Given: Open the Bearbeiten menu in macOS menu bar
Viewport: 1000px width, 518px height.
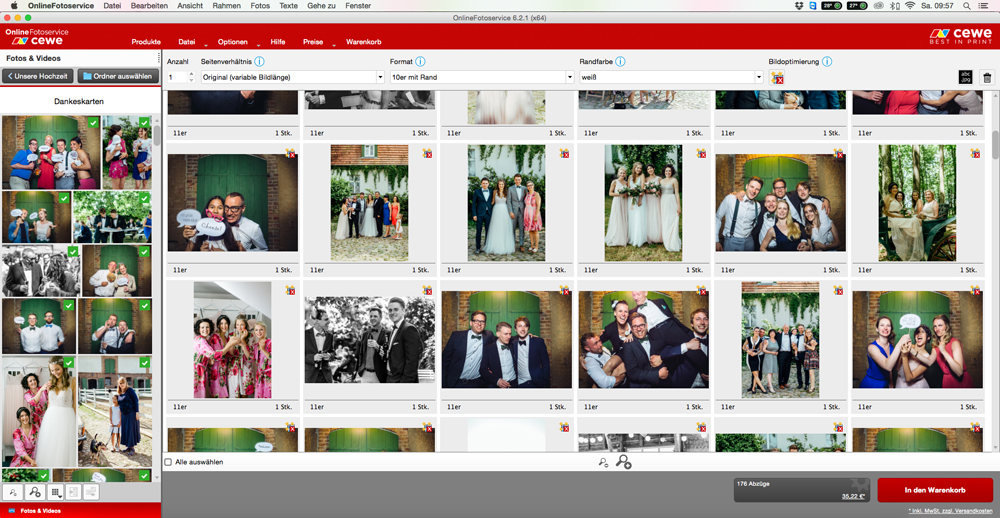Looking at the screenshot, I should 149,6.
